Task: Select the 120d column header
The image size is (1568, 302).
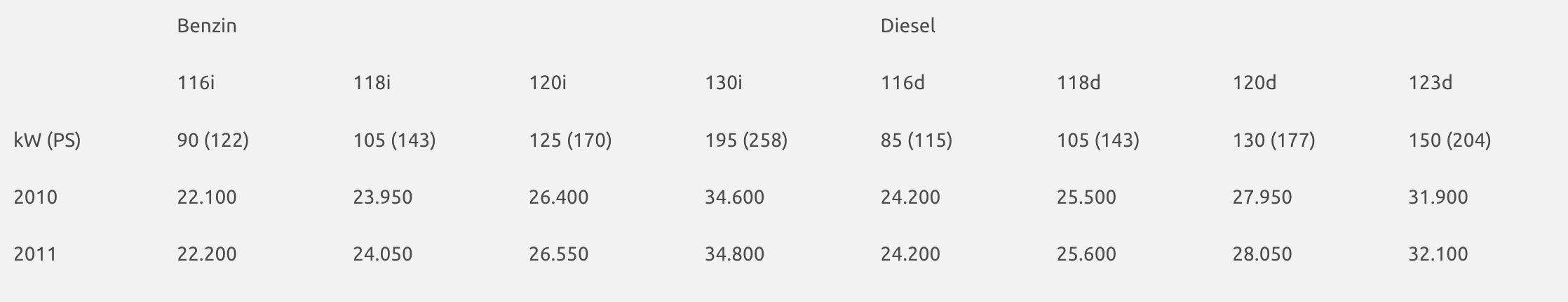Action: 1255,83
